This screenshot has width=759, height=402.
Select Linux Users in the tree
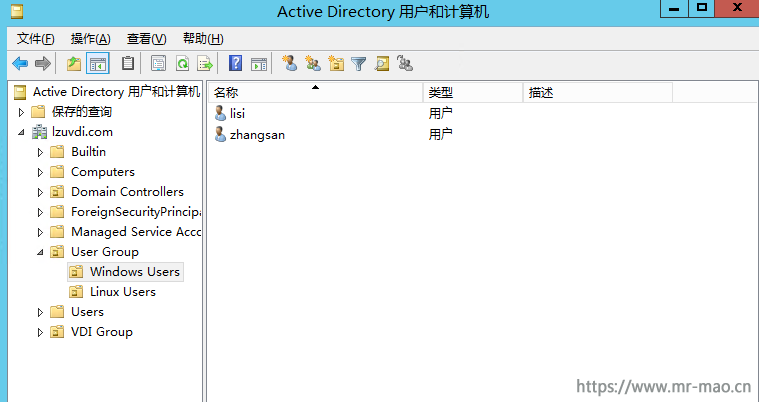coord(123,292)
